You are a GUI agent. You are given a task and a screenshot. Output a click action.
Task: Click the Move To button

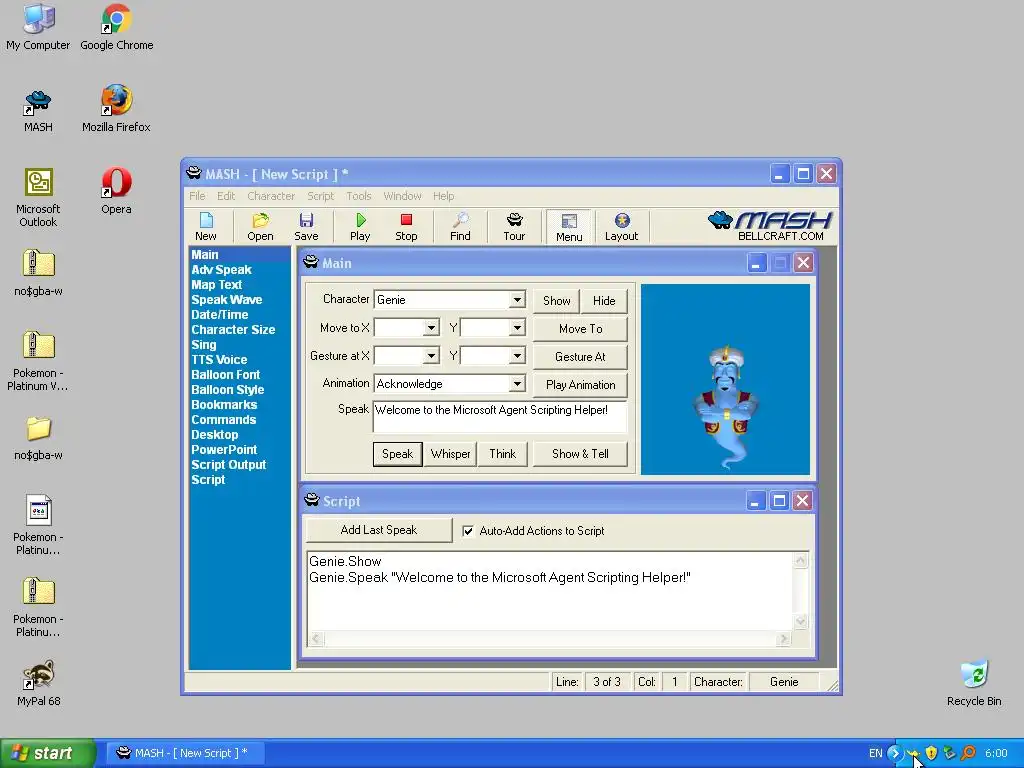pos(581,329)
